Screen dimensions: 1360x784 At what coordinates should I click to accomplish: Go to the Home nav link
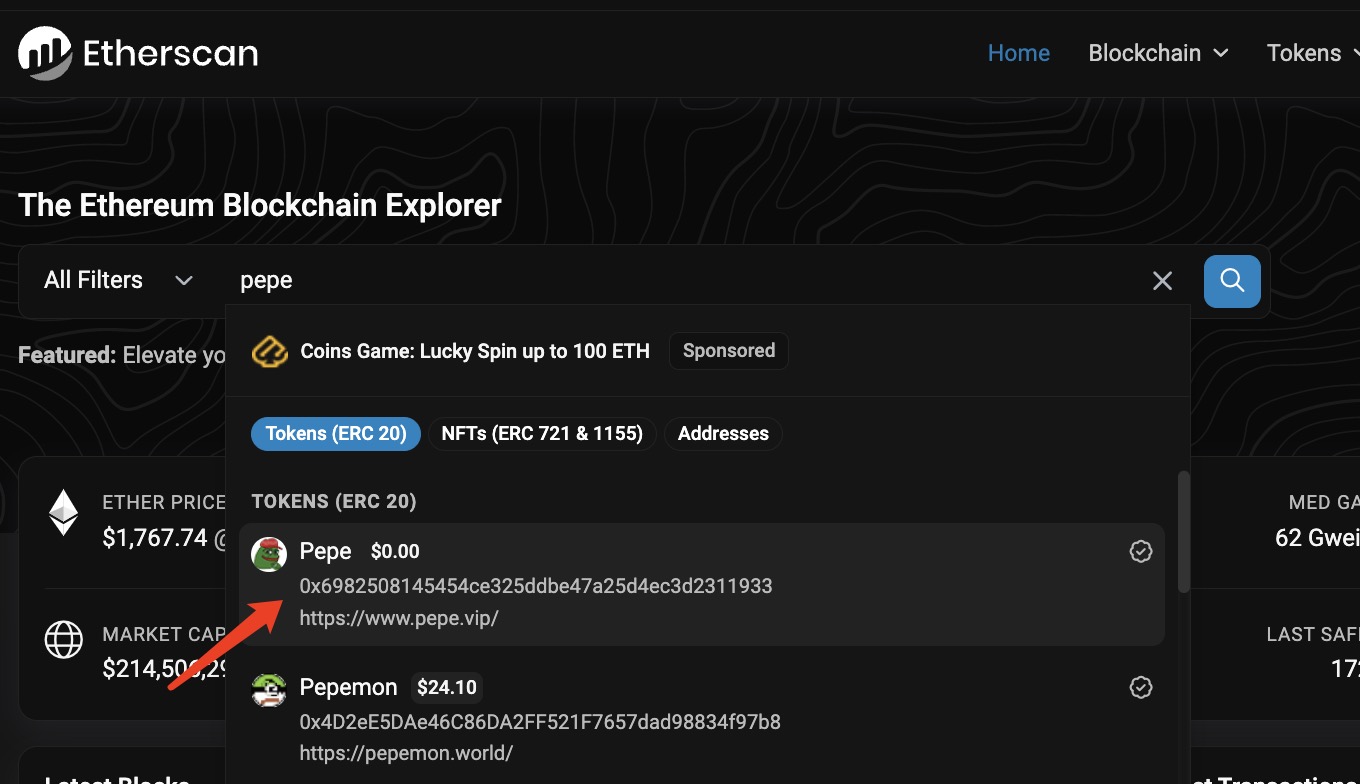(x=1018, y=53)
